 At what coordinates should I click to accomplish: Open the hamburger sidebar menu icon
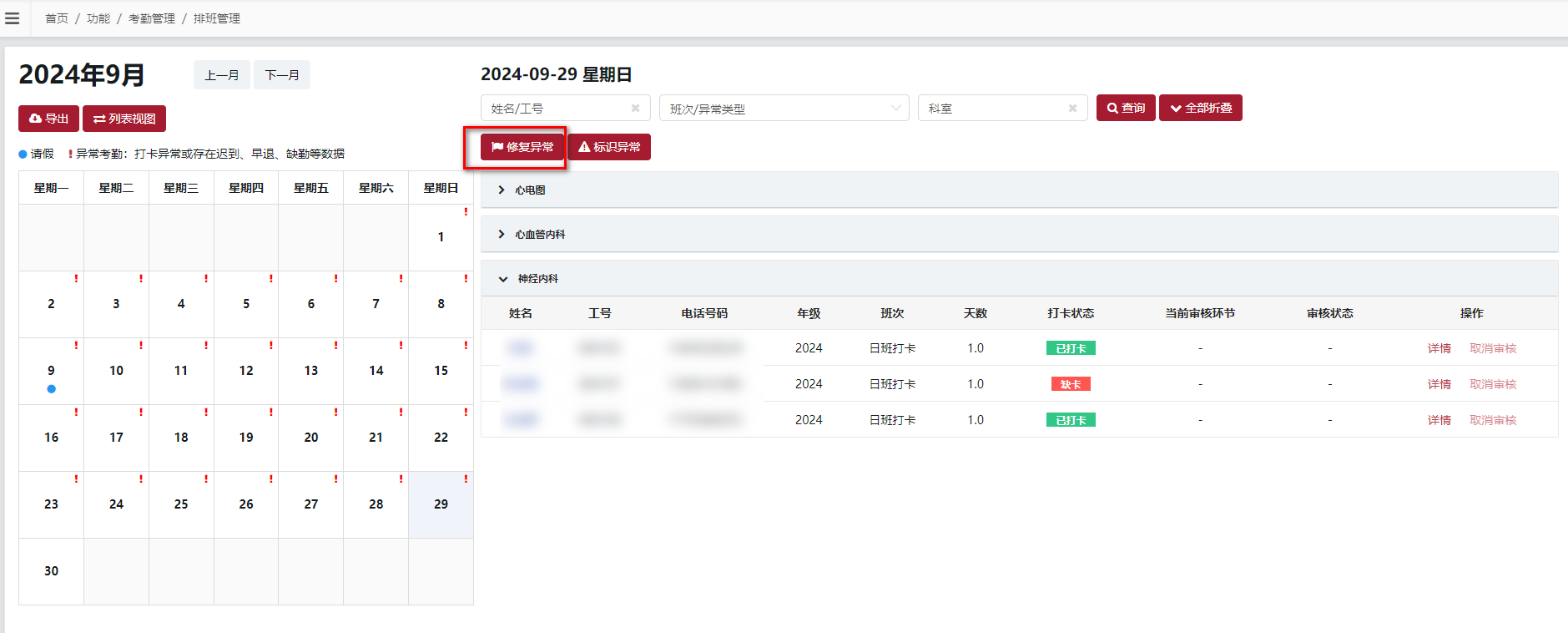pyautogui.click(x=13, y=18)
